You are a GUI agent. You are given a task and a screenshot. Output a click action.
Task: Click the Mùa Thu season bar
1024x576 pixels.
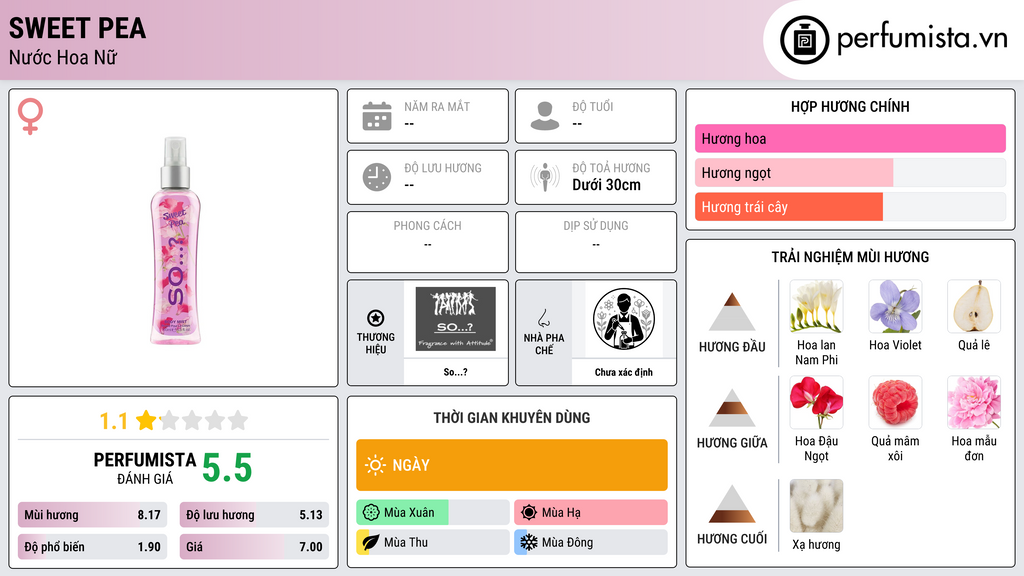coord(433,542)
